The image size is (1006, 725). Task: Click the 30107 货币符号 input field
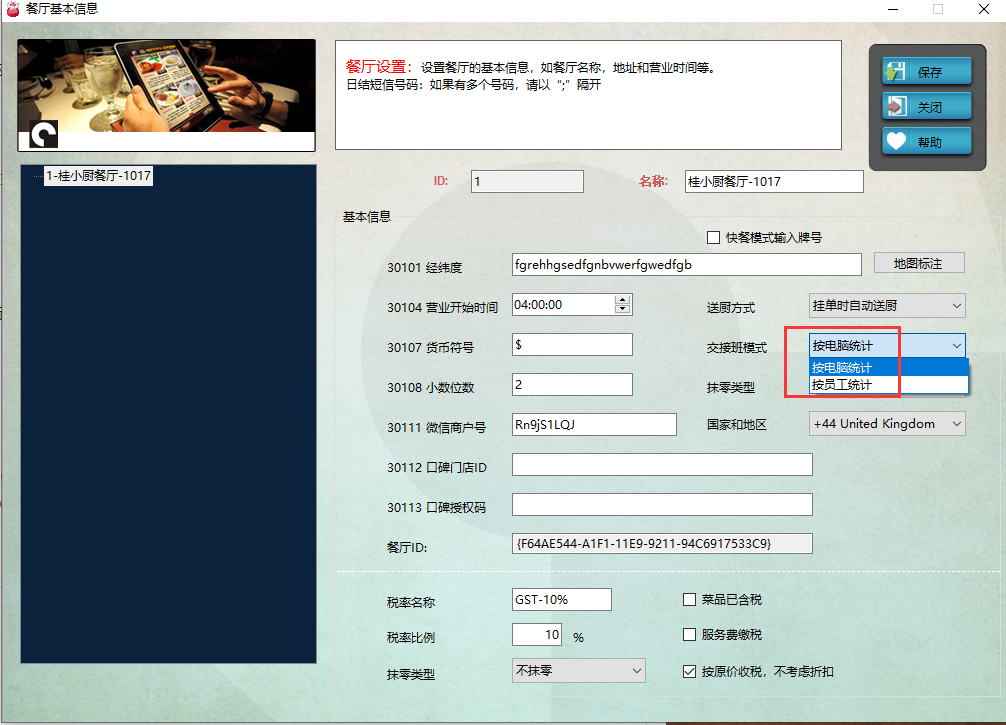tap(572, 345)
